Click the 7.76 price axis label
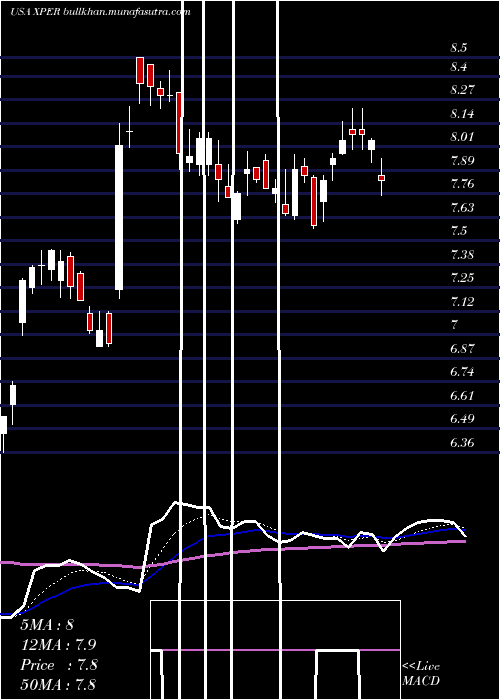The width and height of the screenshot is (500, 700). tap(462, 184)
